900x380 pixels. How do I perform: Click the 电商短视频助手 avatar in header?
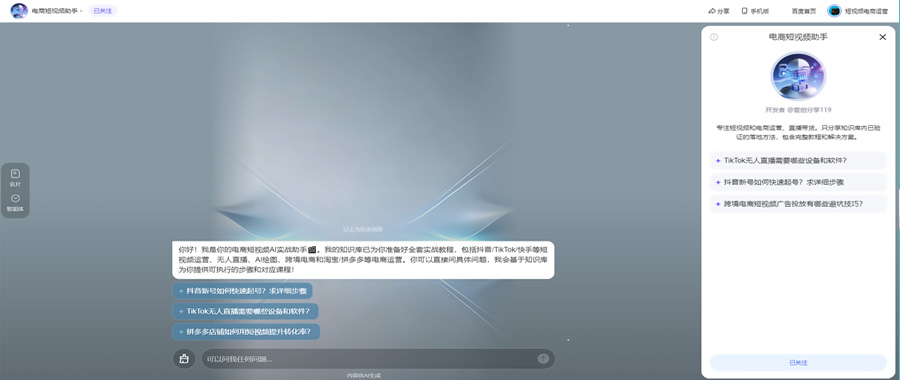(19, 11)
